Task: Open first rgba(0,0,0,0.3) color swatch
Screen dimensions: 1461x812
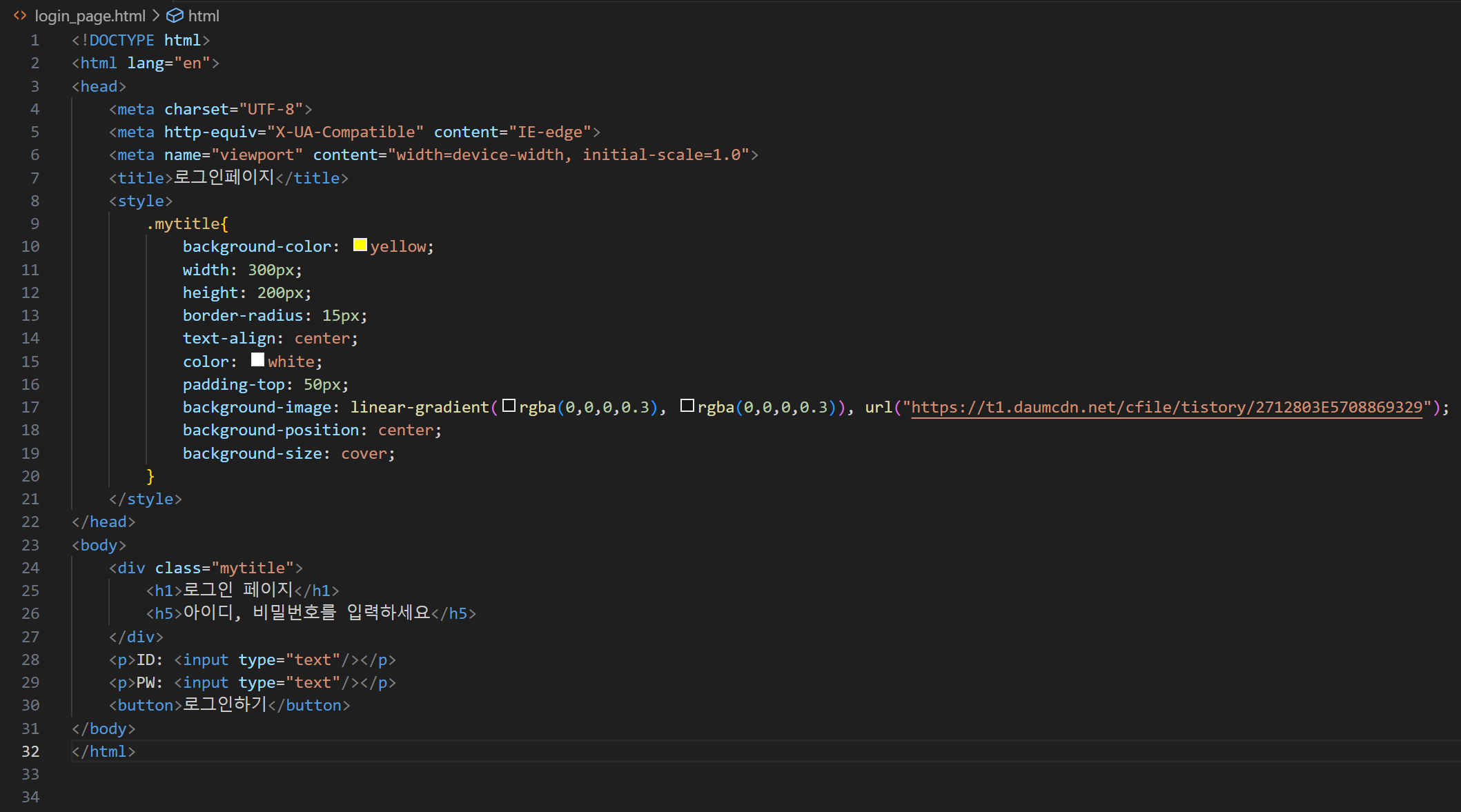Action: click(x=509, y=406)
